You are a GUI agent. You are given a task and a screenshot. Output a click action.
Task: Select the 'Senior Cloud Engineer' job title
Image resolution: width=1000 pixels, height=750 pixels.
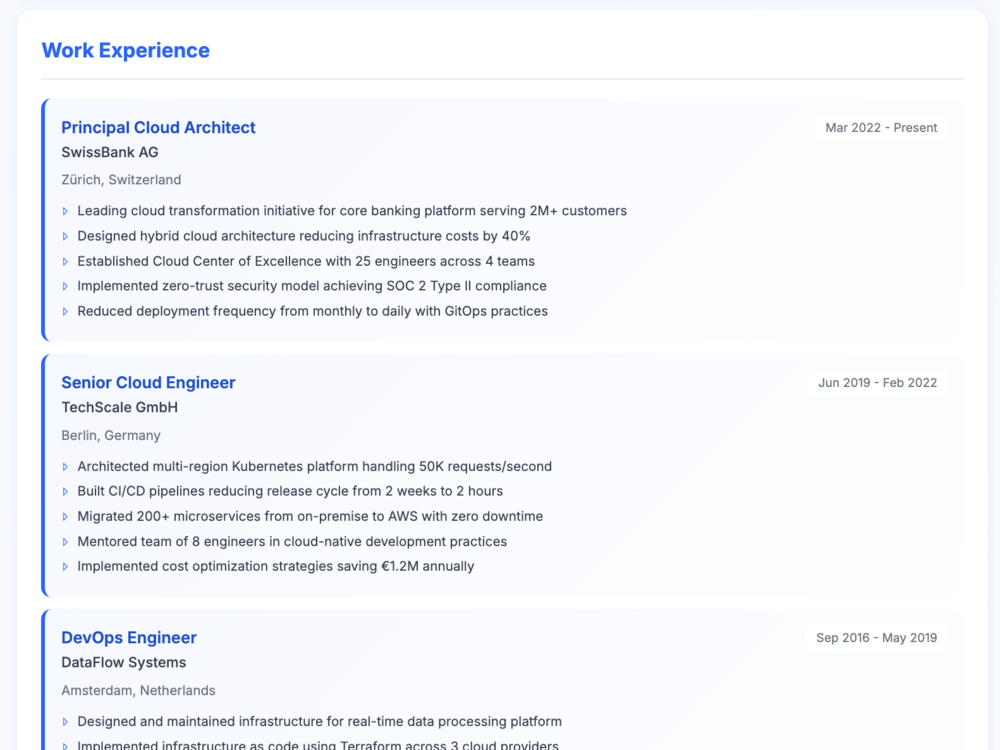point(148,383)
